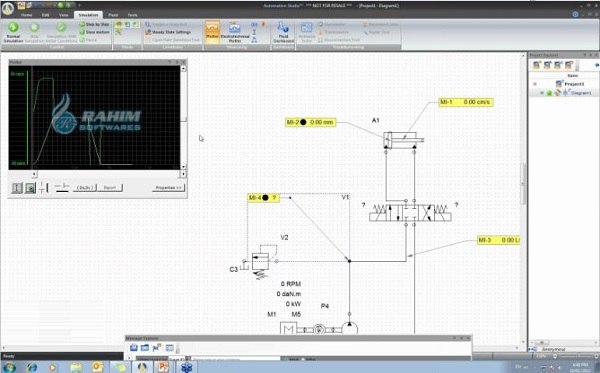Click third Project Explorer toolbar icon
The width and height of the screenshot is (600, 373).
pos(558,65)
